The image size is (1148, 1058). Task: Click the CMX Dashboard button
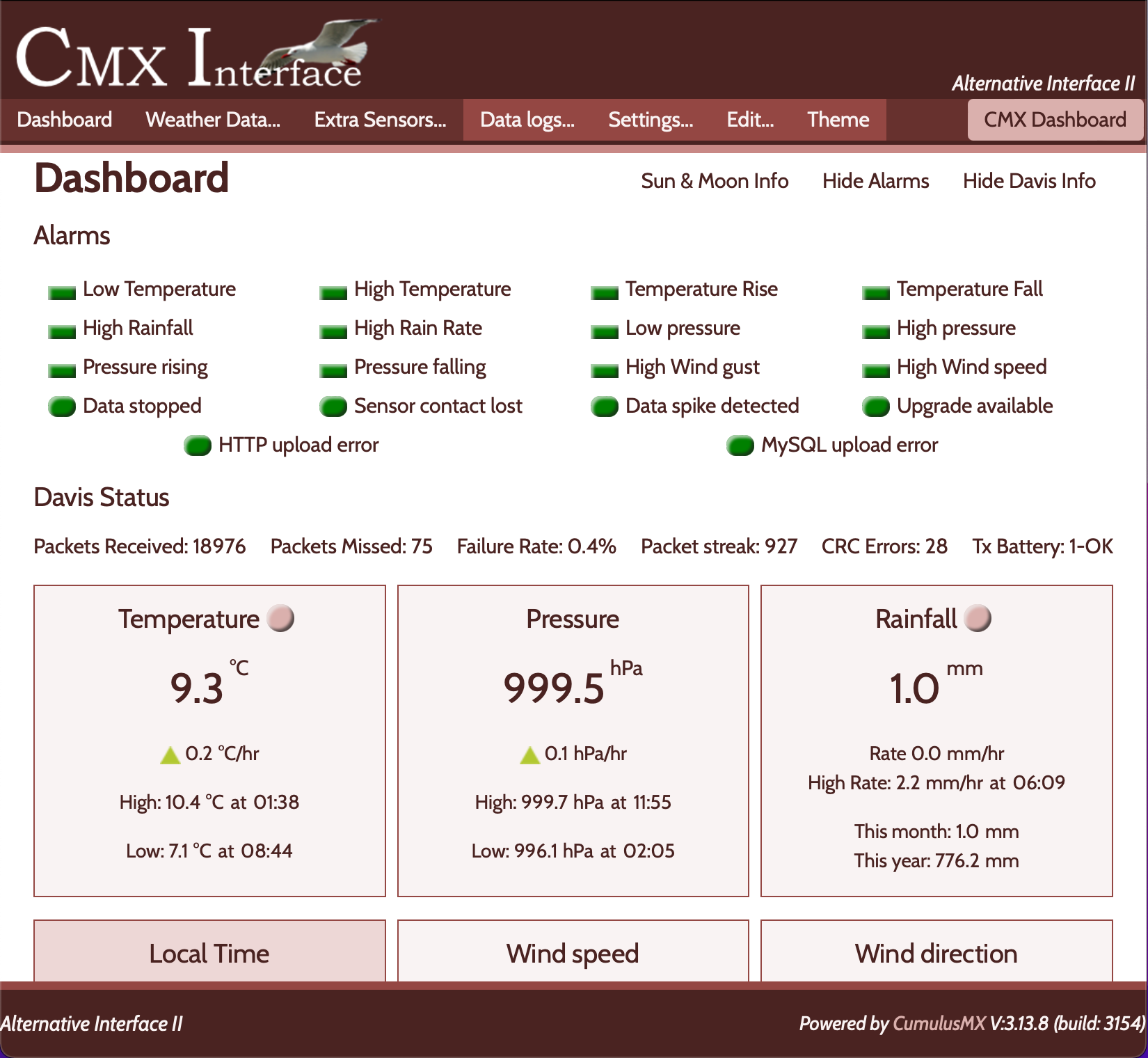pyautogui.click(x=1055, y=120)
